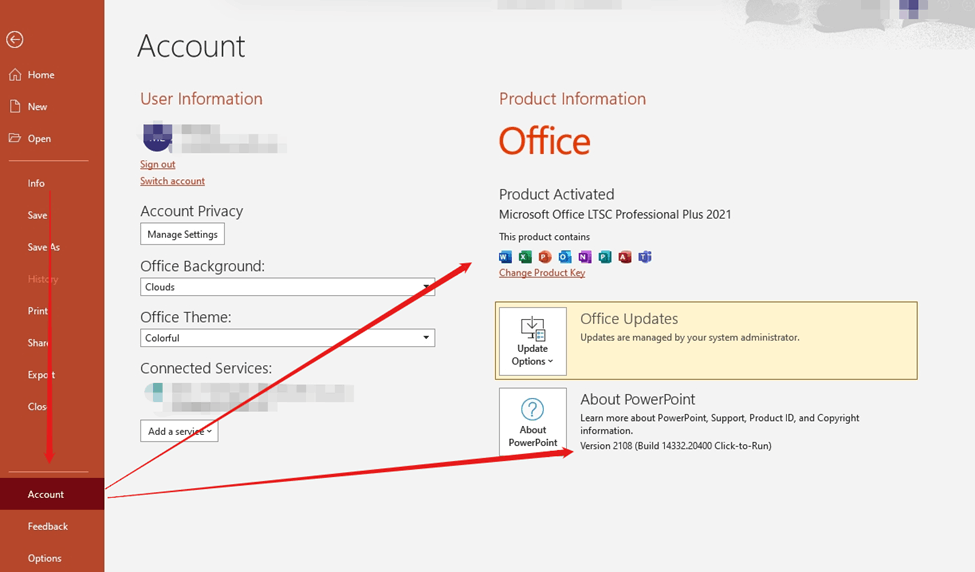Click the Sign out link
Viewport: 975px width, 572px height.
click(157, 164)
